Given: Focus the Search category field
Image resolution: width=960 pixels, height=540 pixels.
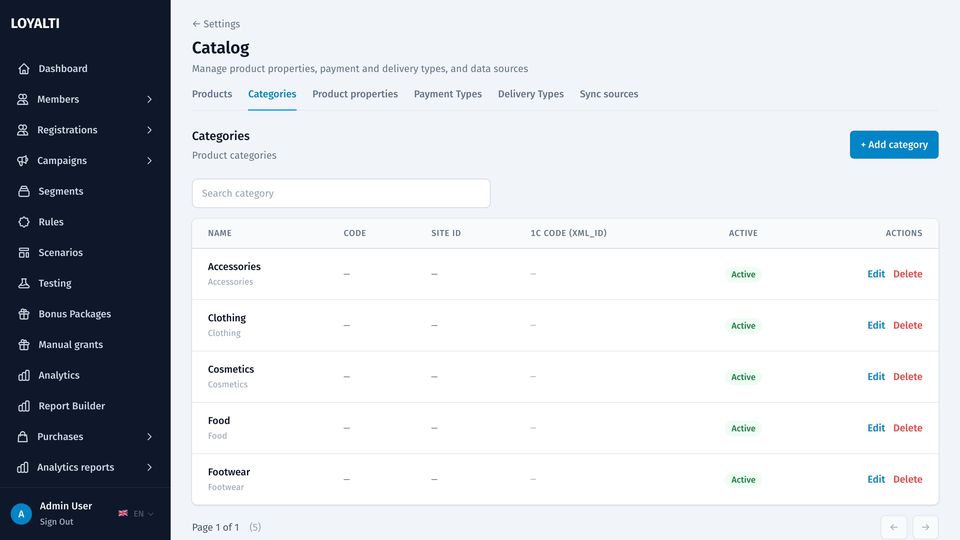Looking at the screenshot, I should tap(341, 193).
